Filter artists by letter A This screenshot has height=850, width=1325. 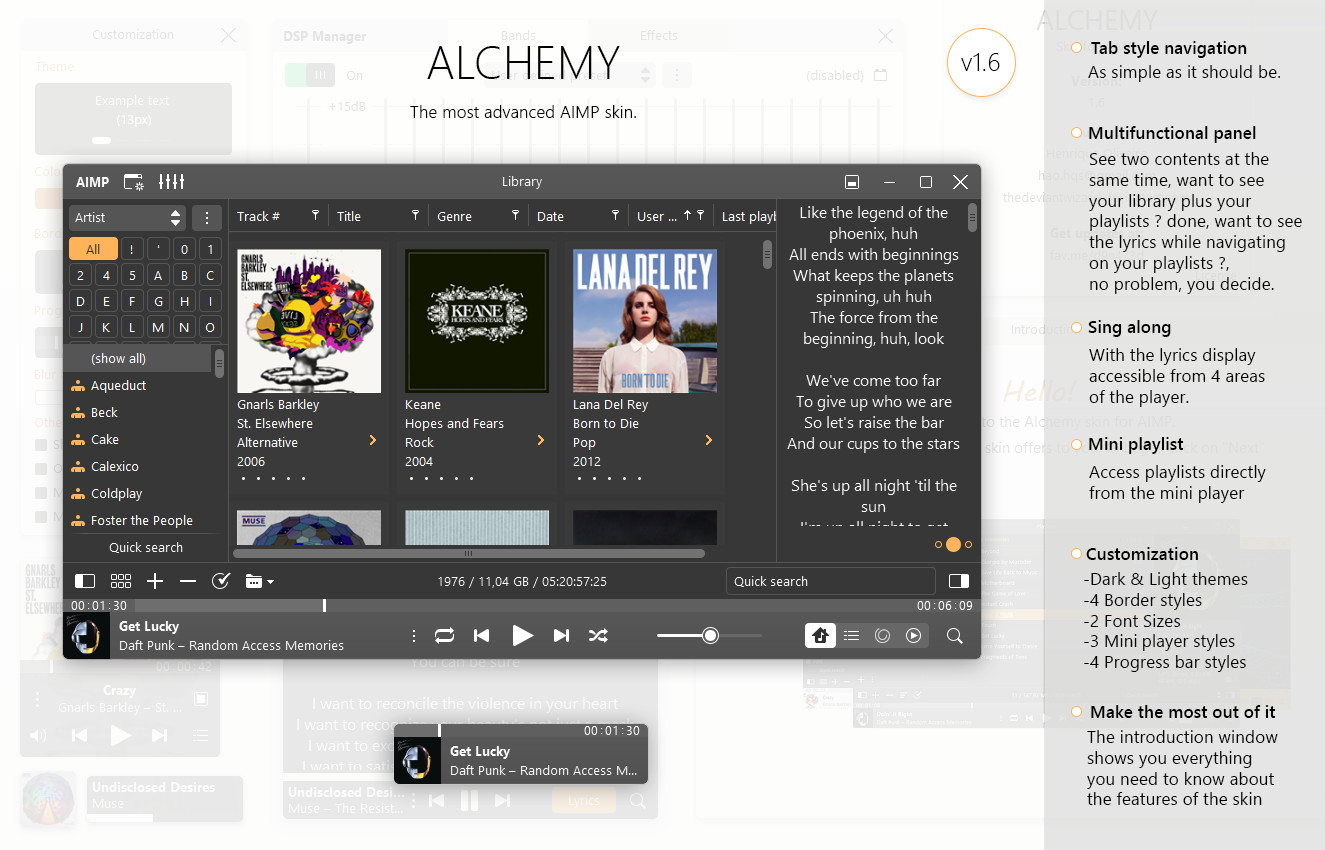pos(158,275)
